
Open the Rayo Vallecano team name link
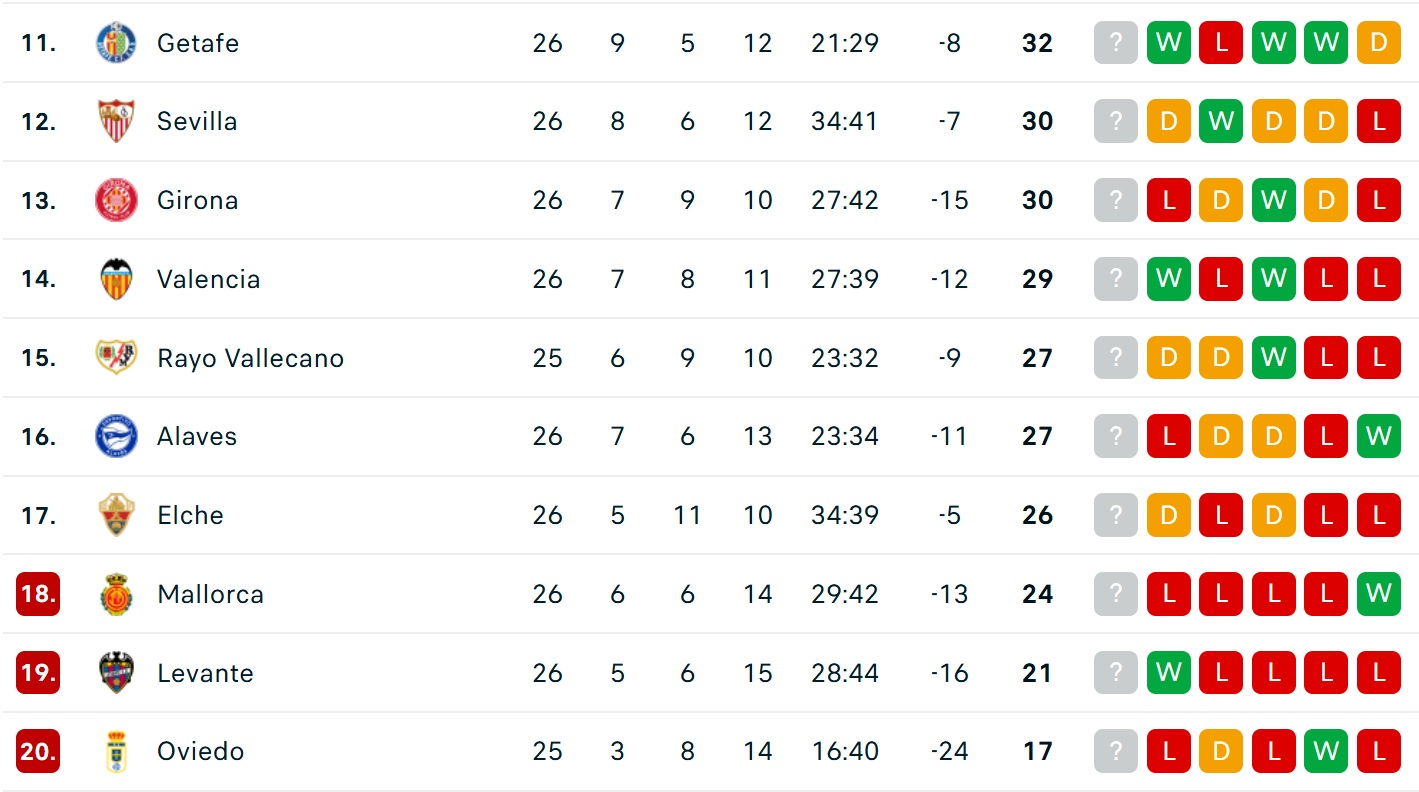click(x=250, y=358)
